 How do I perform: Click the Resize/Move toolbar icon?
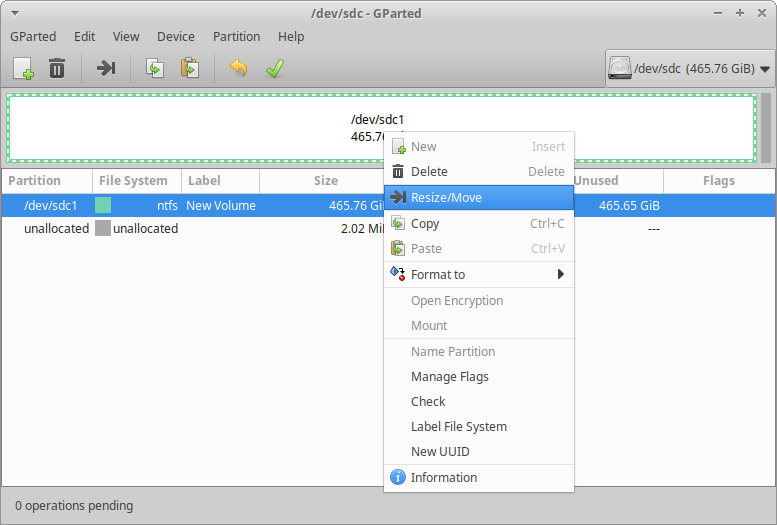click(106, 68)
